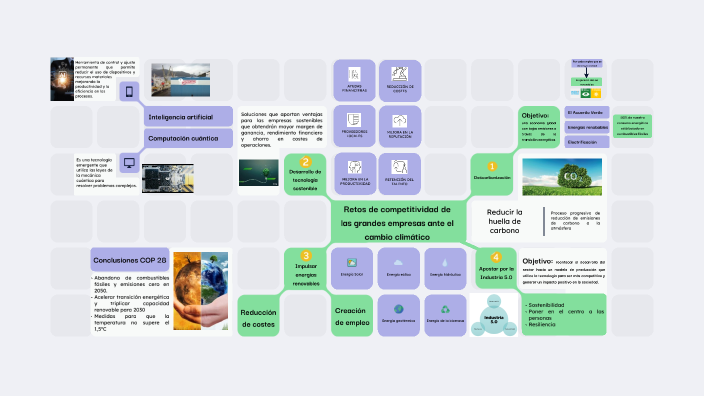The height and width of the screenshot is (396, 704).
Task: Click the Energía de la biomasa recycle icon
Action: coord(445,309)
